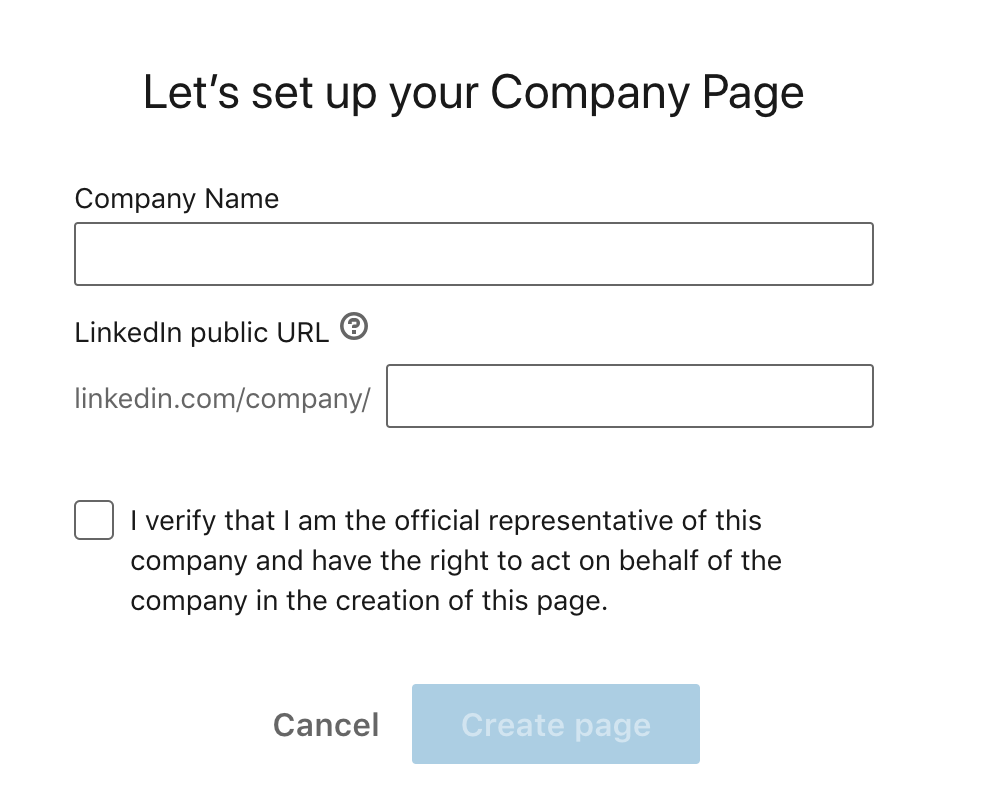
Task: Click the "Let's set up your Company Page" heading
Action: point(473,92)
